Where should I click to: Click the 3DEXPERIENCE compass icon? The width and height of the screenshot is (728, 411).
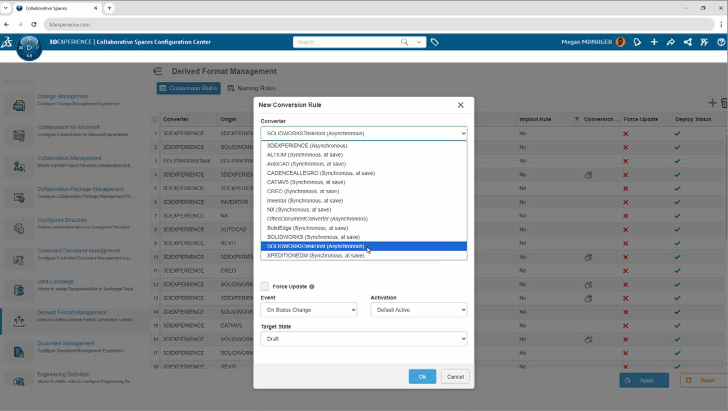29,48
